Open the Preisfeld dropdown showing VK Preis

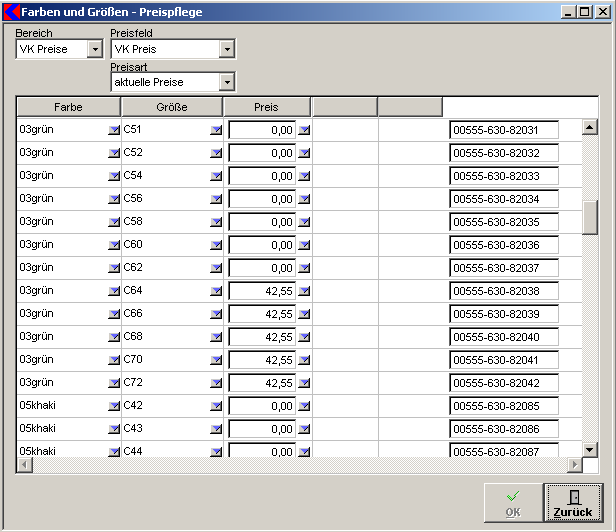(x=227, y=50)
